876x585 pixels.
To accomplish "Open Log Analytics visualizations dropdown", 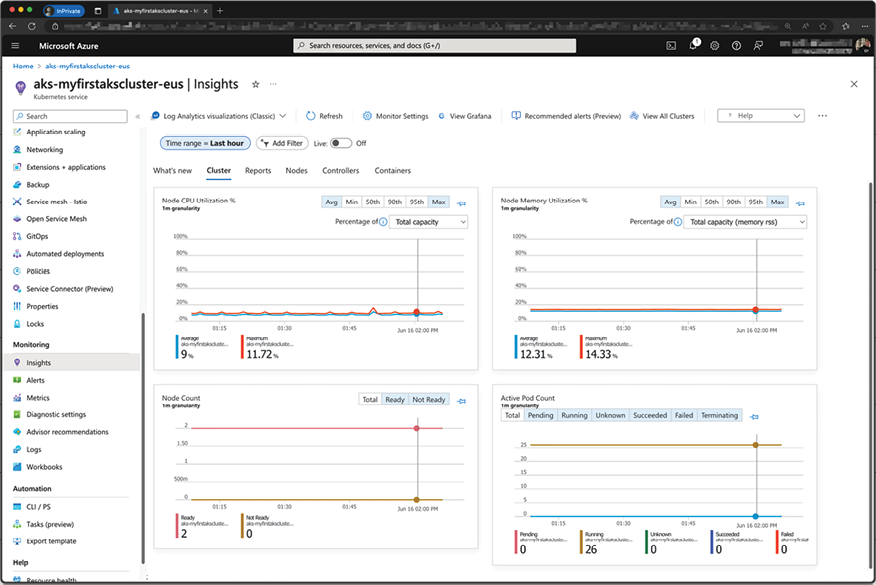I will (x=219, y=116).
